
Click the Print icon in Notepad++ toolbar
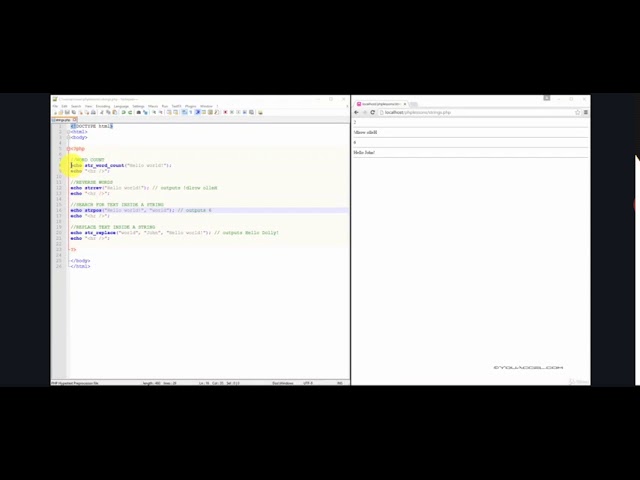coord(93,112)
